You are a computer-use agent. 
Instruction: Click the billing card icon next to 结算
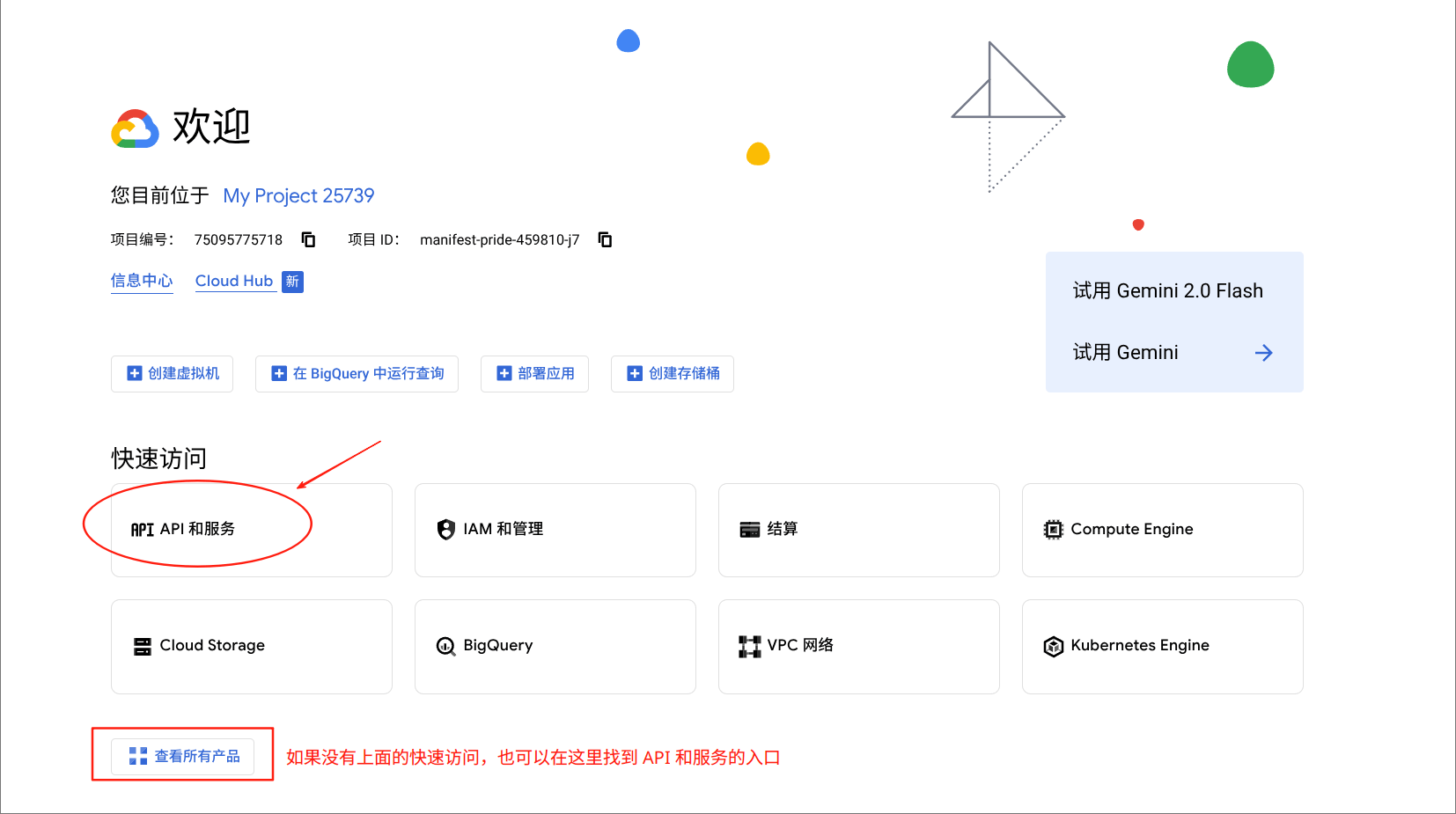coord(750,529)
